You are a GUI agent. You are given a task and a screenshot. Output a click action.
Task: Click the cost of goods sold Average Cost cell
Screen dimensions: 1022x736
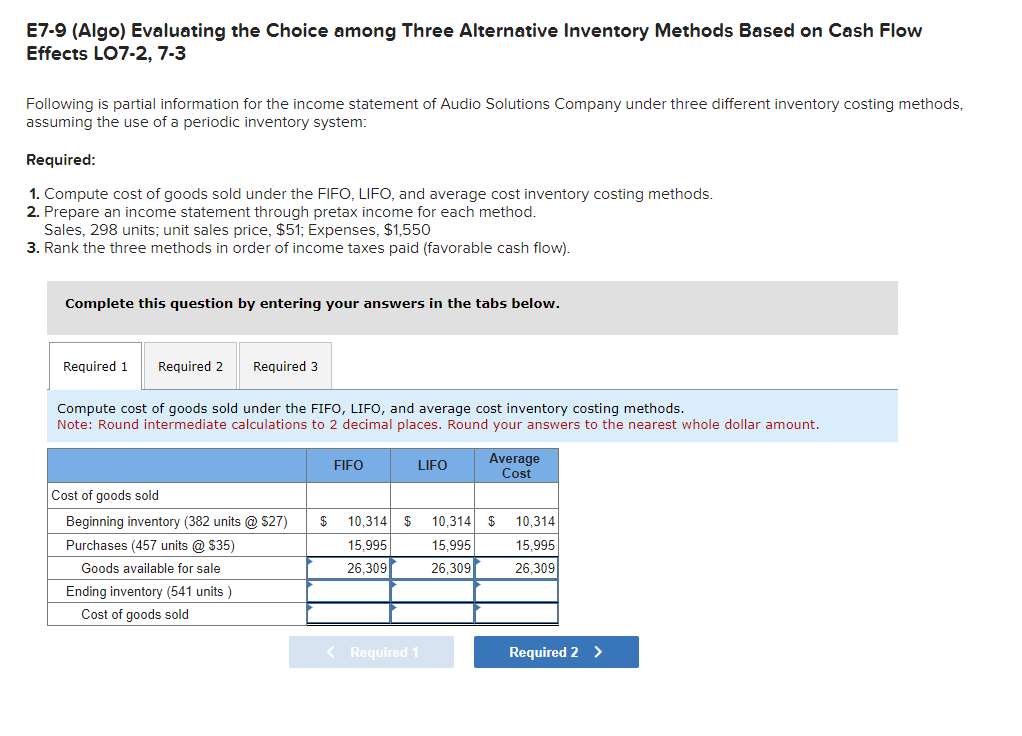516,614
